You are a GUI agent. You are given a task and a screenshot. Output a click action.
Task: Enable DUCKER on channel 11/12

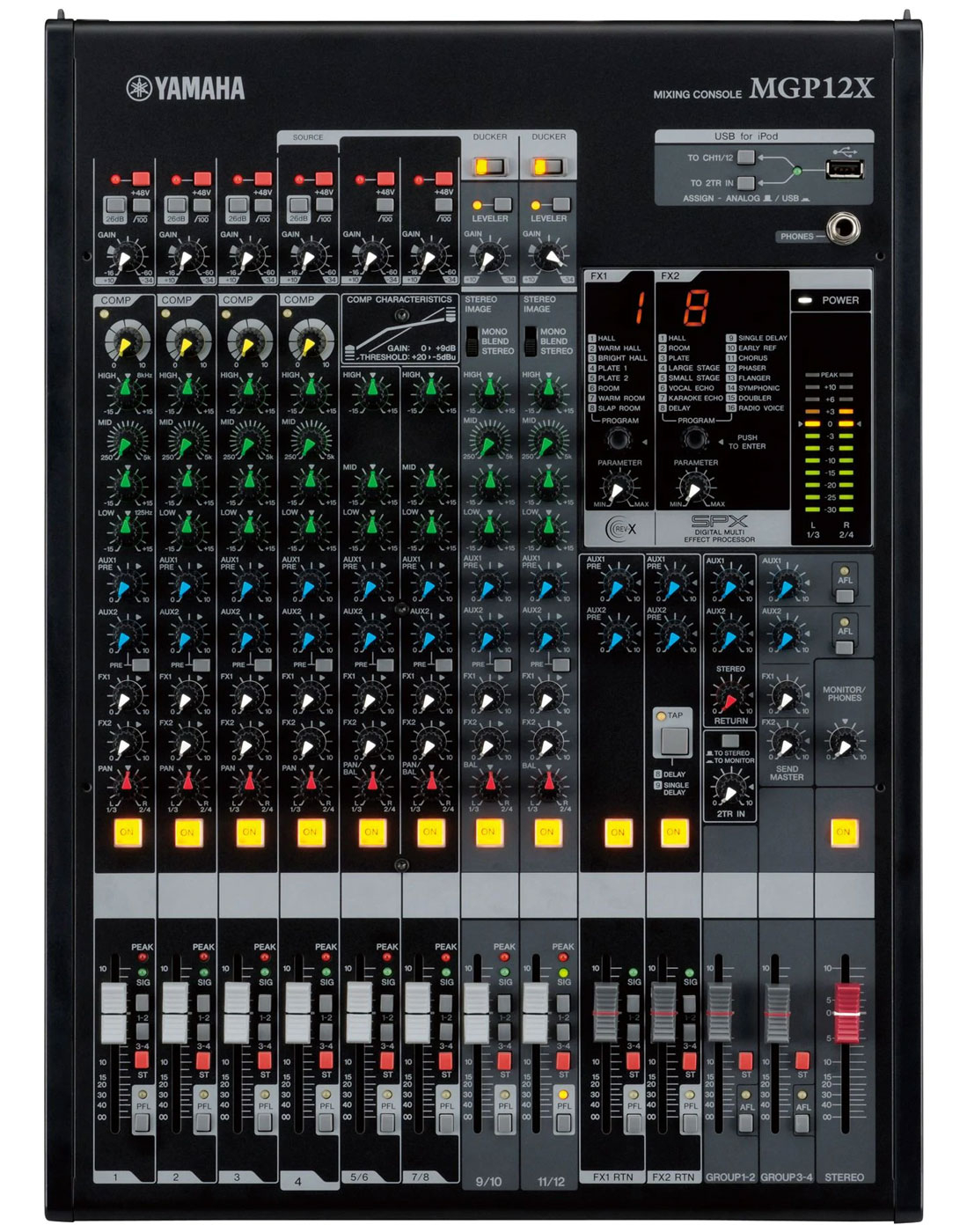(548, 165)
